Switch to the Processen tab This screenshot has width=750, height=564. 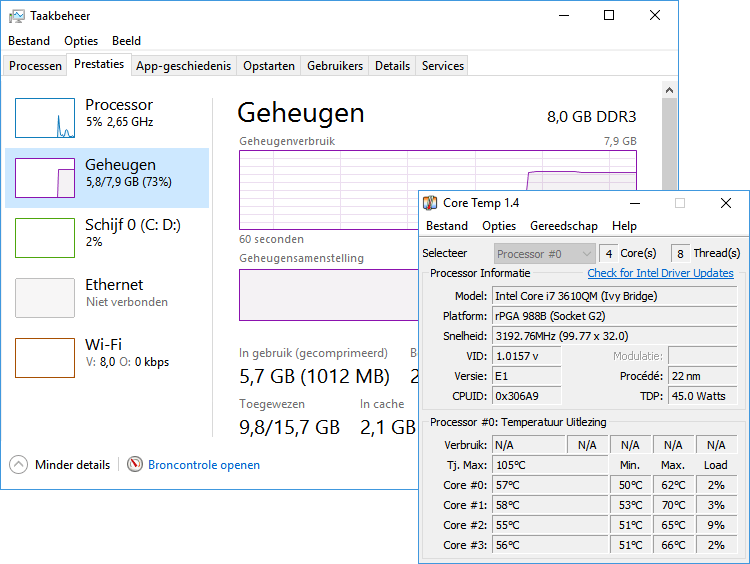35,66
